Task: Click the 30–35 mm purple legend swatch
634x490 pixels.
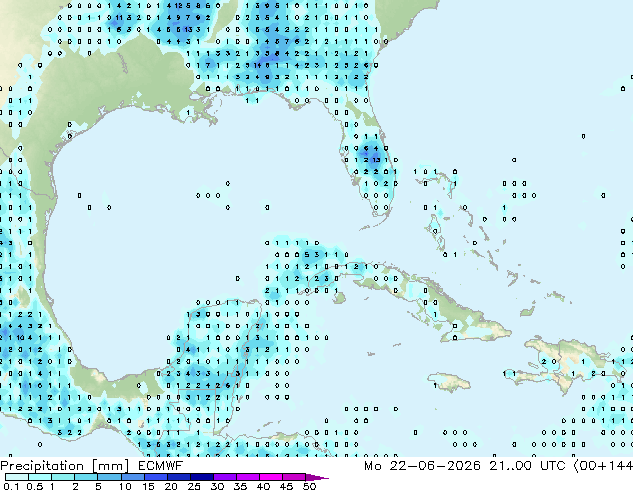Action: pyautogui.click(x=225, y=477)
